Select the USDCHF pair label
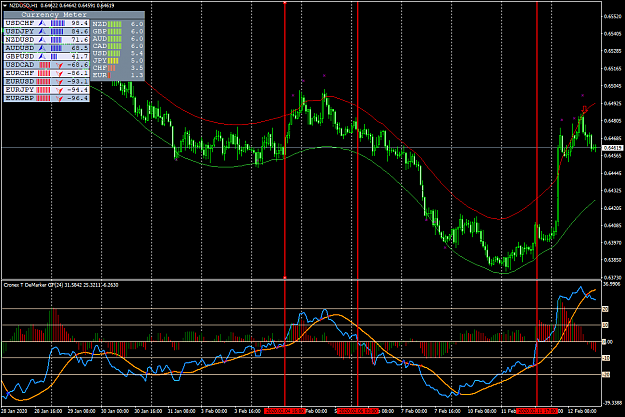Image resolution: width=625 pixels, height=417 pixels. coord(20,23)
